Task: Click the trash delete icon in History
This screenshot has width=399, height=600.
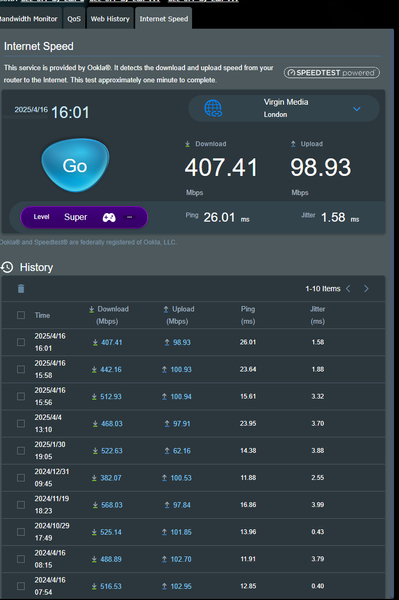Action: pyautogui.click(x=21, y=289)
